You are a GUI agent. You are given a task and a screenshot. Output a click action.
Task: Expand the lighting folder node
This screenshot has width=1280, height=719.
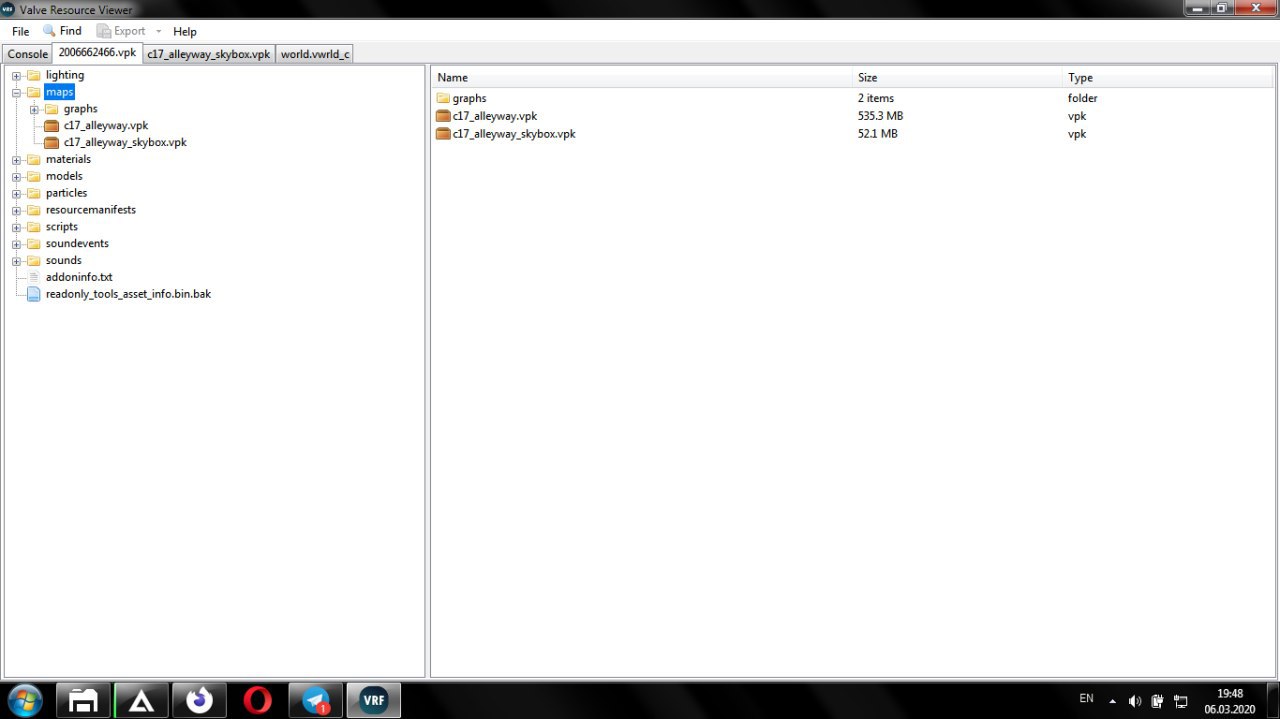[x=17, y=76]
